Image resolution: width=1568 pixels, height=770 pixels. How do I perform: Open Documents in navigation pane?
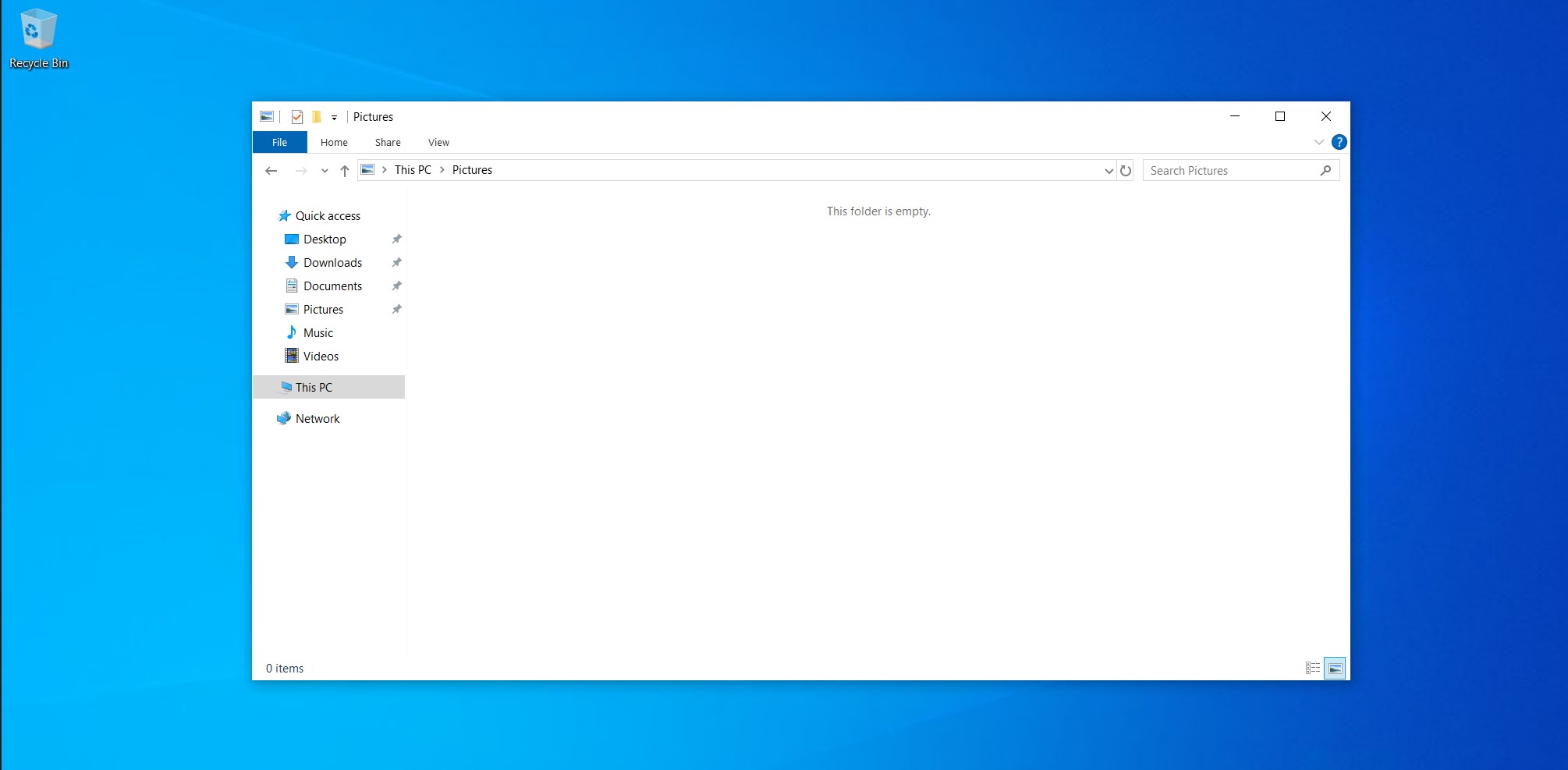[x=332, y=286]
